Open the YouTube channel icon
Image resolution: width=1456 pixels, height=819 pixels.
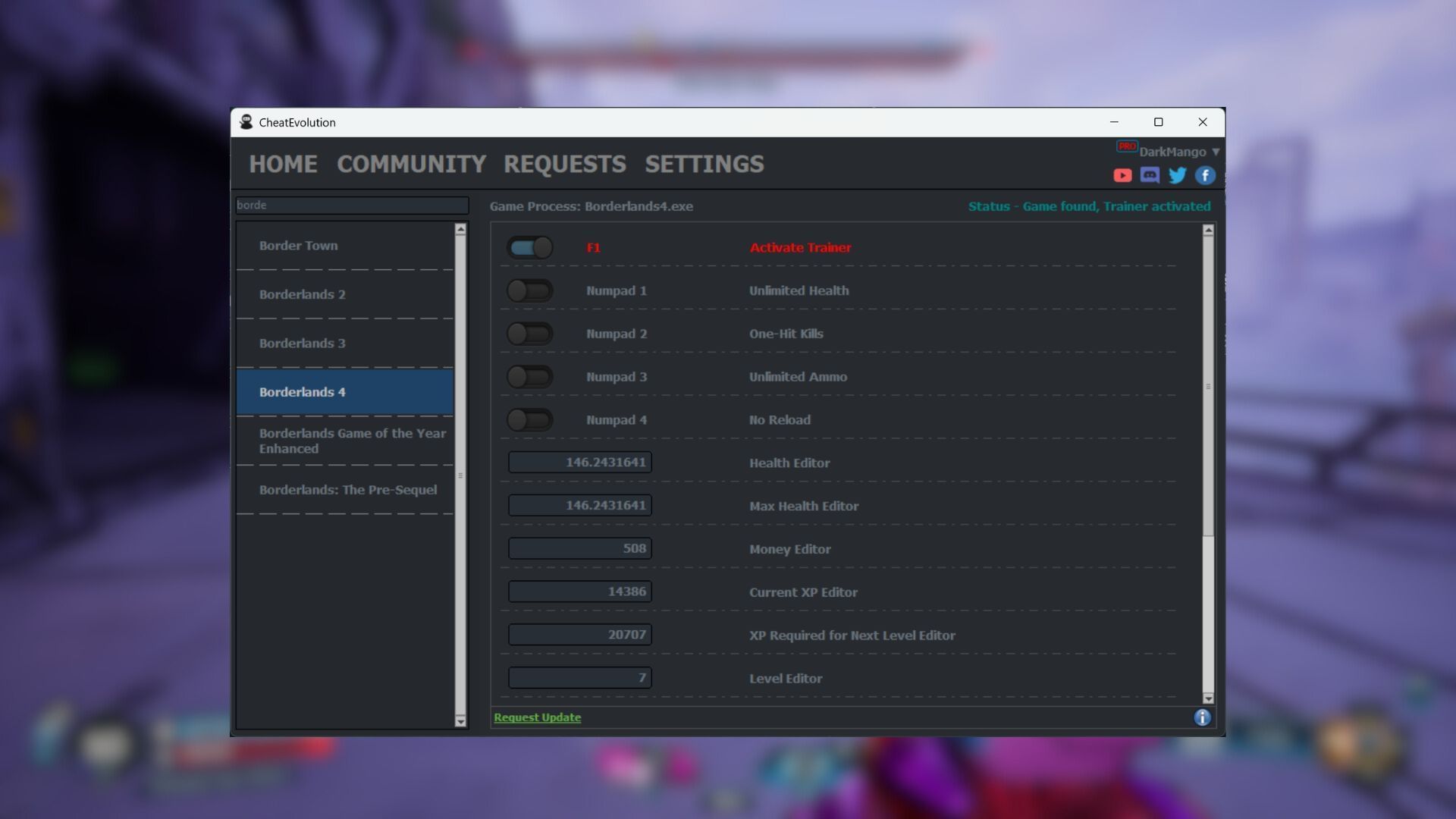(1122, 176)
